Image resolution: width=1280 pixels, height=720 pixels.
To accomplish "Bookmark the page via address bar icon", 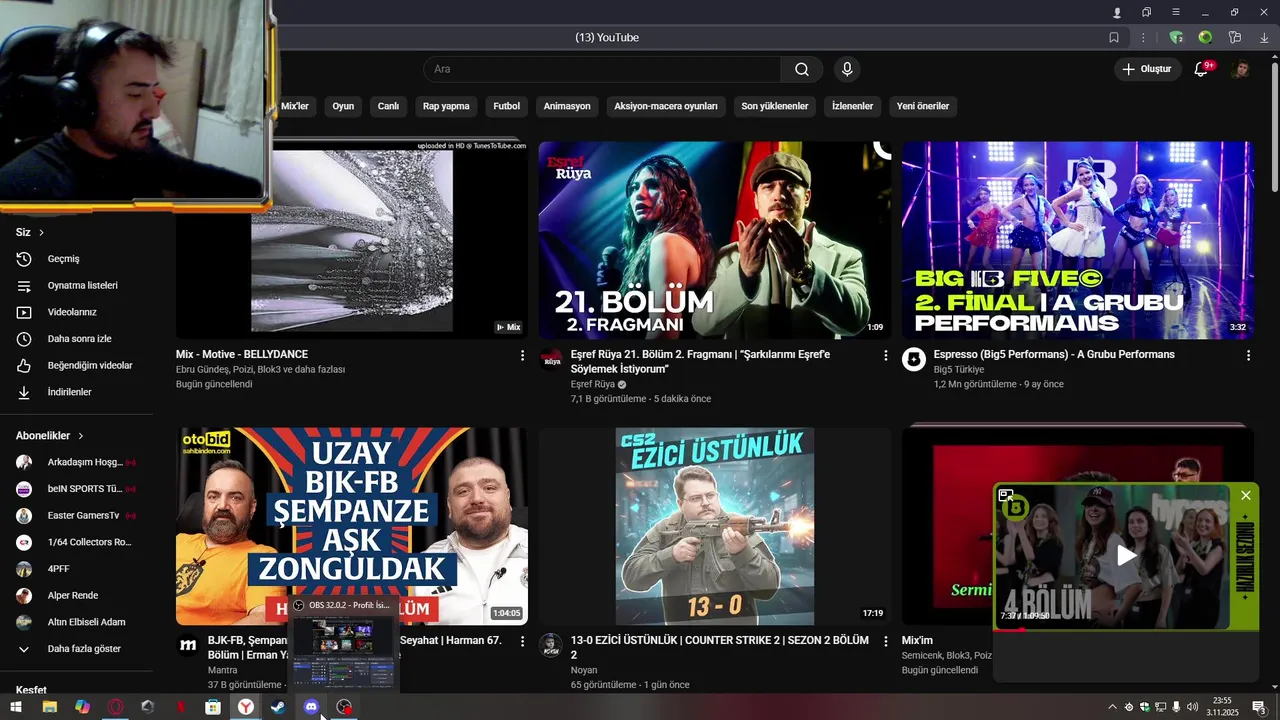I will (1114, 37).
